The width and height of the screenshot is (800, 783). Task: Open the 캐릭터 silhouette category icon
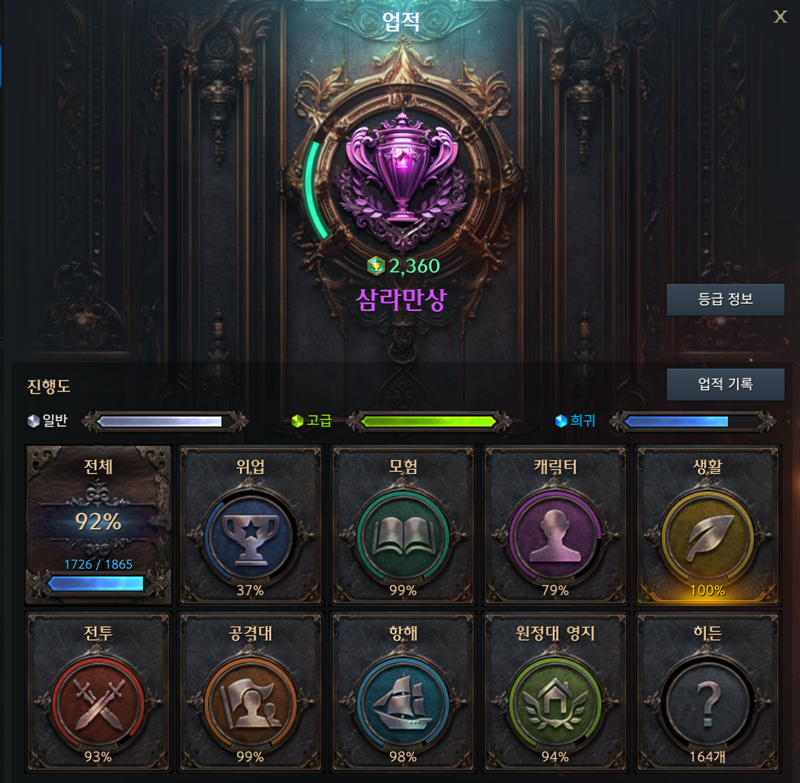click(555, 537)
